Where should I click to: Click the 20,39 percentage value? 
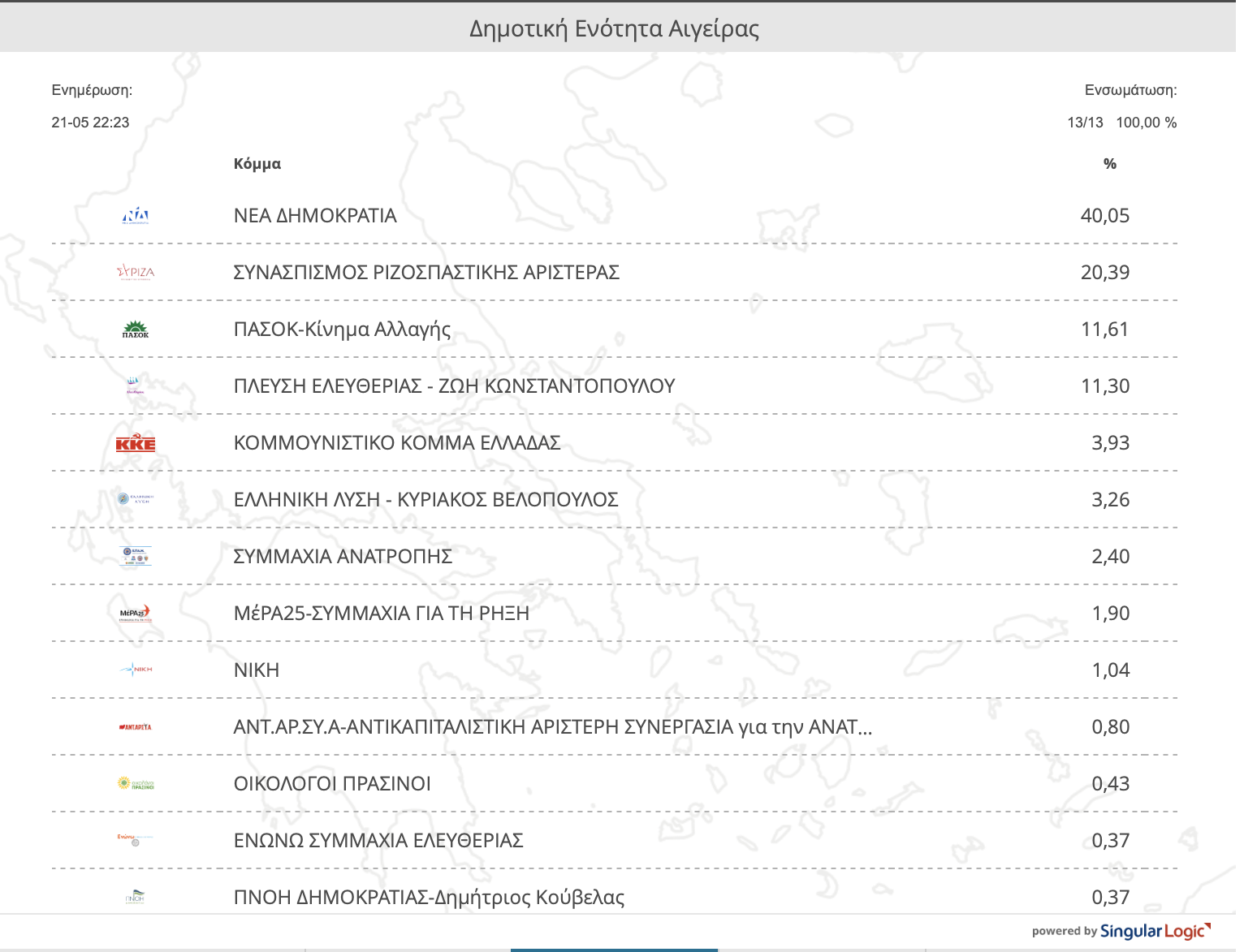1105,273
